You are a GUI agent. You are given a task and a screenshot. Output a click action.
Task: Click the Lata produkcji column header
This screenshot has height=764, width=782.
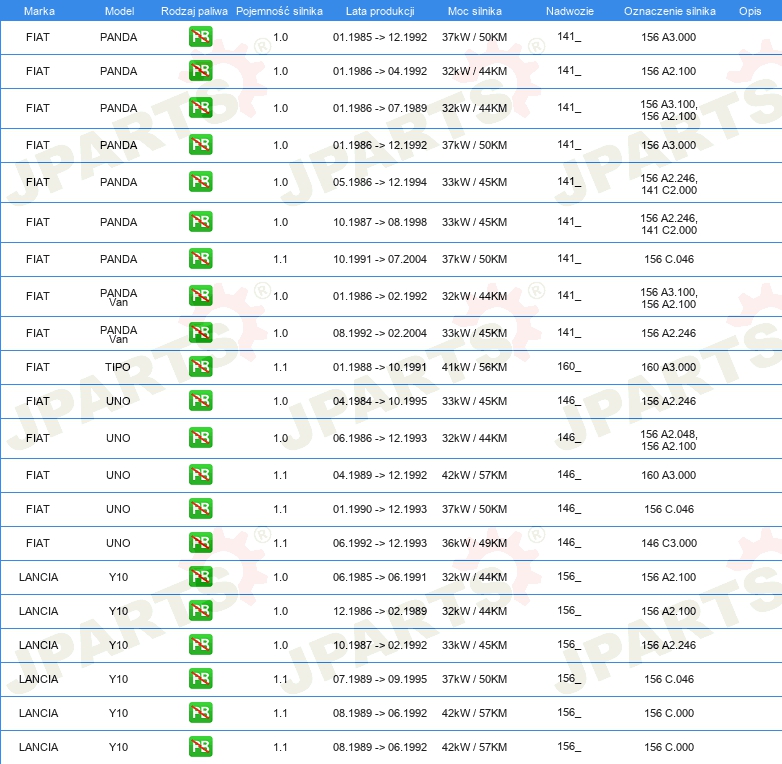pyautogui.click(x=380, y=11)
